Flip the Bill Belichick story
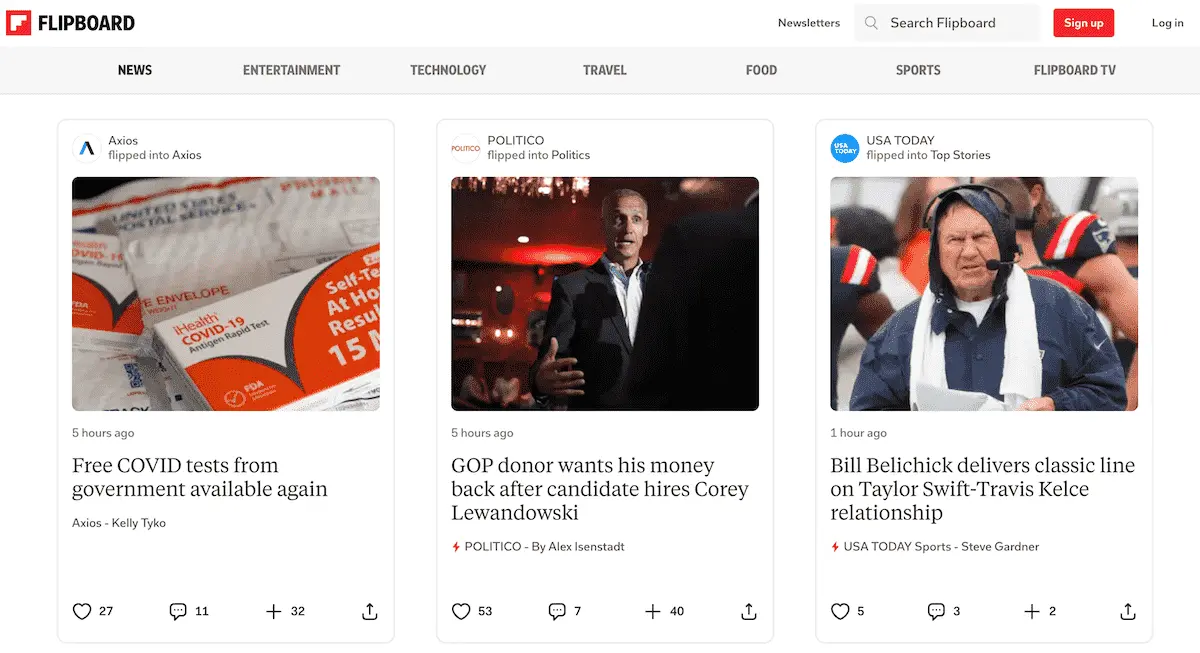This screenshot has height=653, width=1200. [1033, 611]
